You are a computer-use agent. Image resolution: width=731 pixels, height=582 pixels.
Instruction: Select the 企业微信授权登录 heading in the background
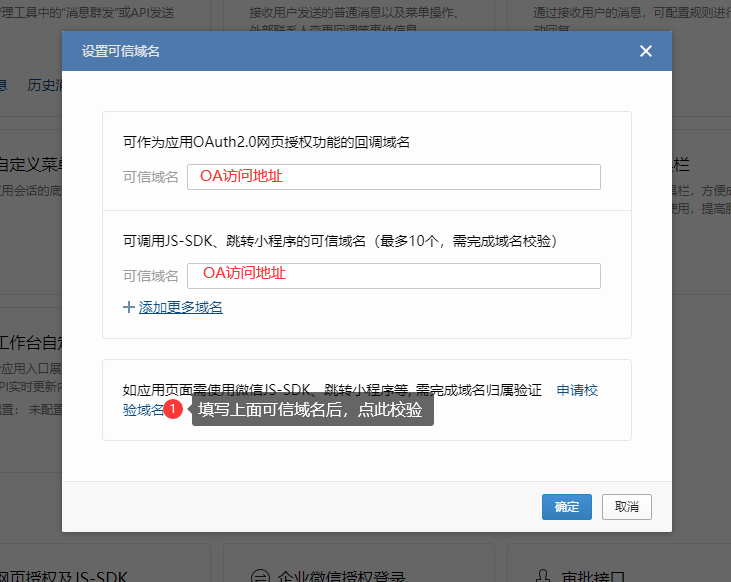(341, 576)
